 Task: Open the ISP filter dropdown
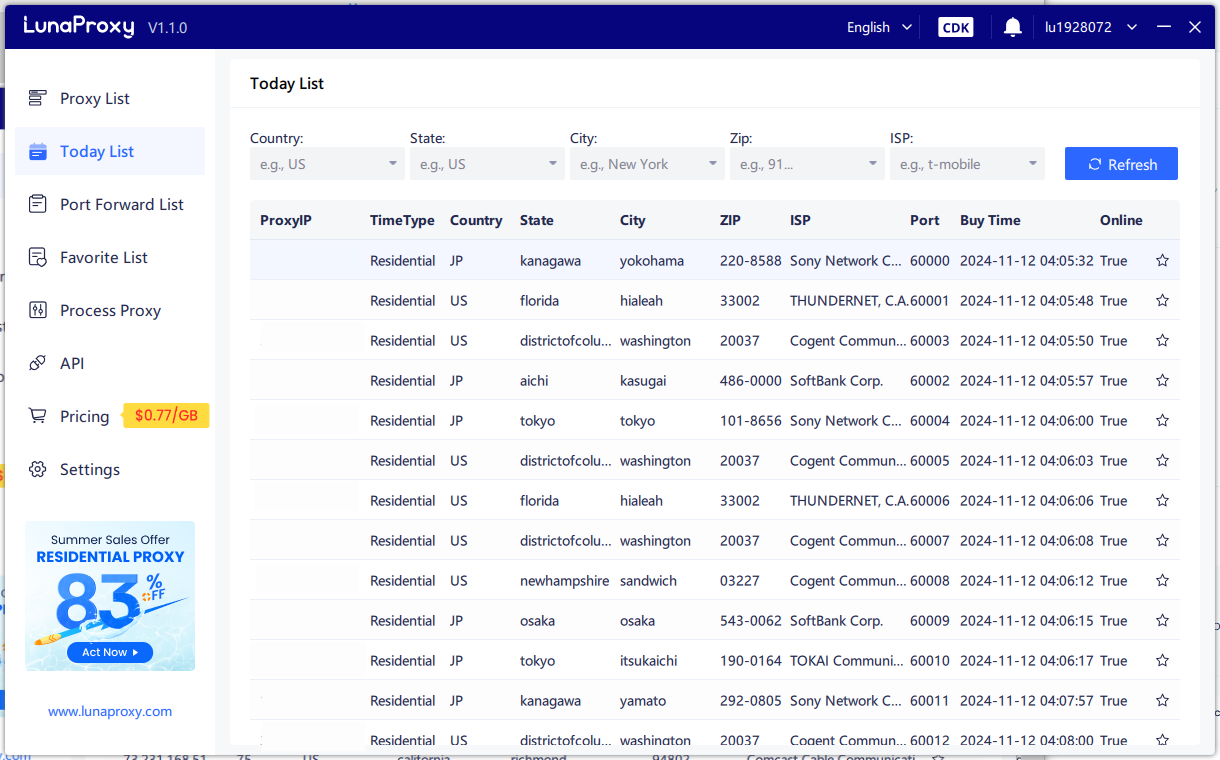(966, 164)
